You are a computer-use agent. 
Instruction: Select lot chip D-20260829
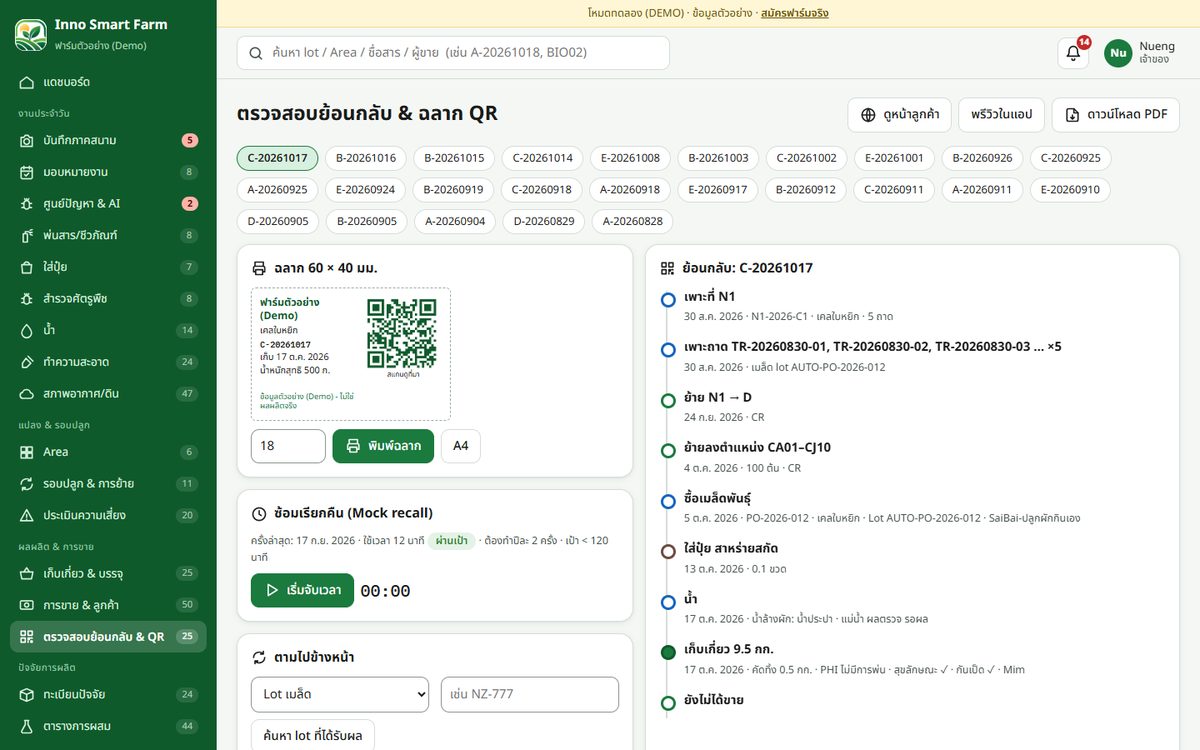[544, 222]
